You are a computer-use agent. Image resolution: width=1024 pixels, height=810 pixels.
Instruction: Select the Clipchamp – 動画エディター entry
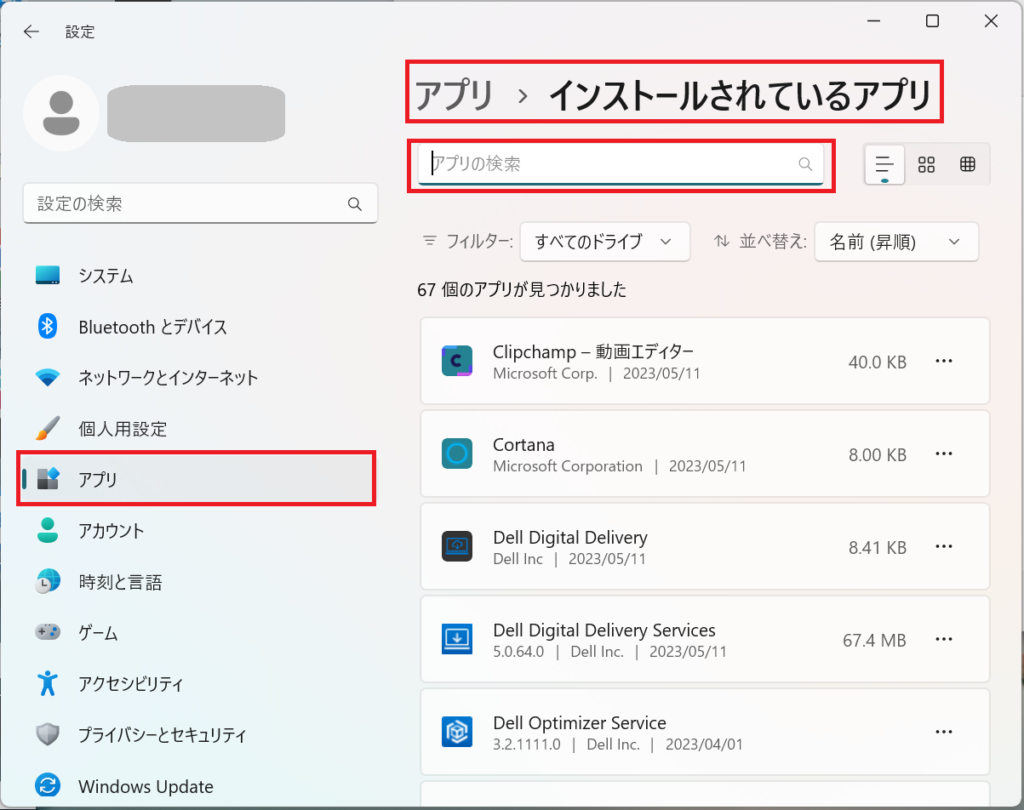tap(705, 361)
